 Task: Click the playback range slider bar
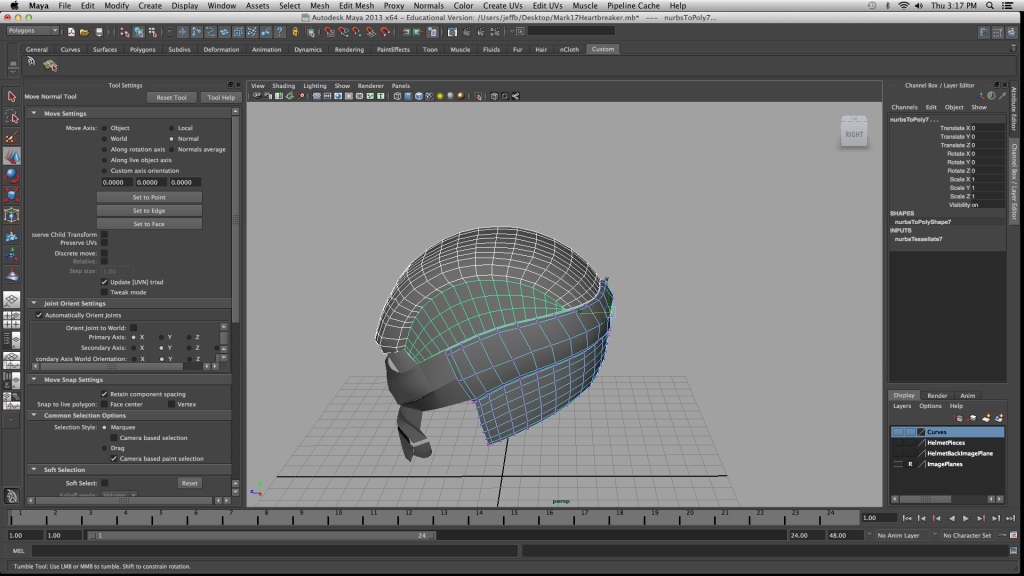[x=261, y=536]
